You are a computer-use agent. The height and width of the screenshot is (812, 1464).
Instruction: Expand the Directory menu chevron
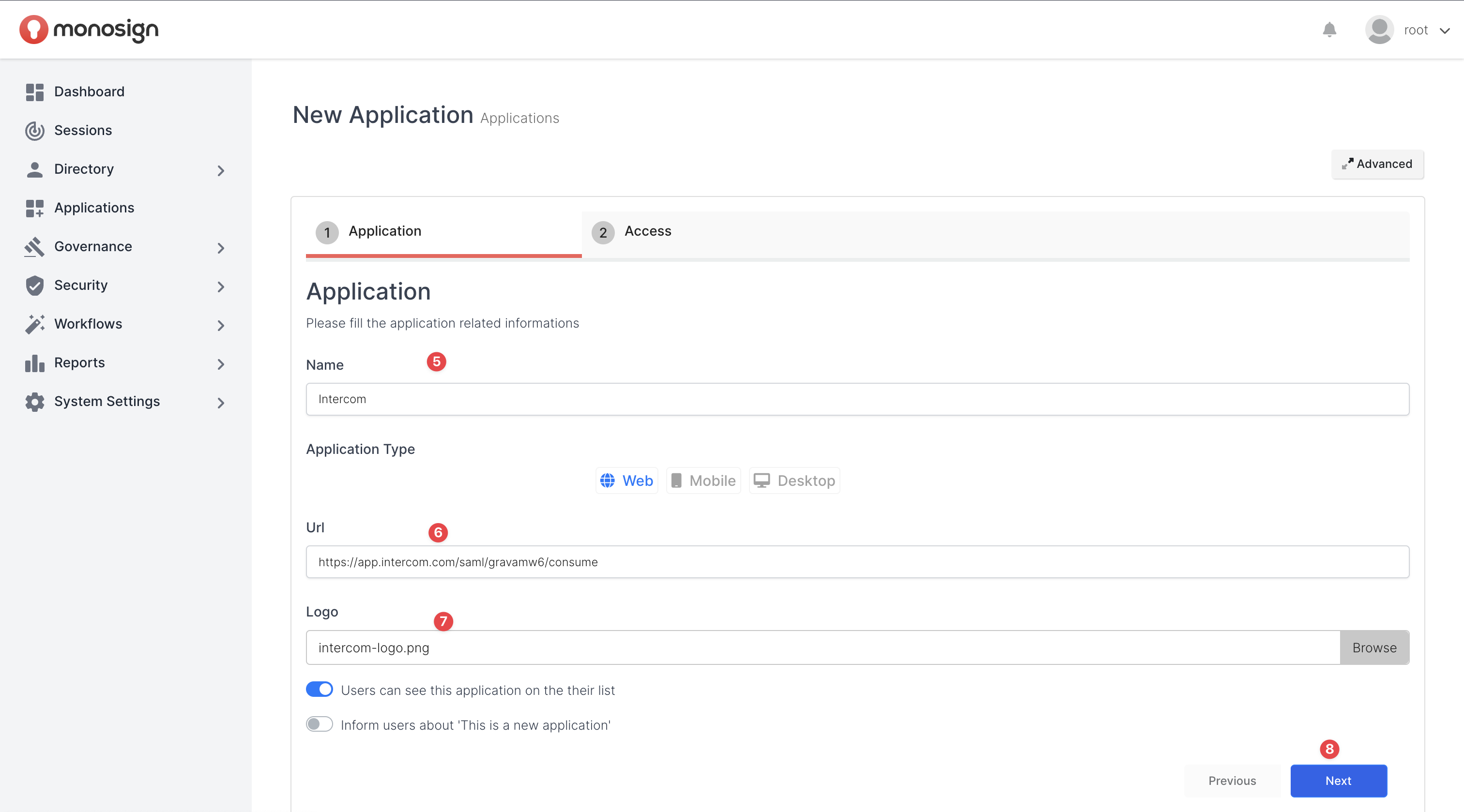221,170
